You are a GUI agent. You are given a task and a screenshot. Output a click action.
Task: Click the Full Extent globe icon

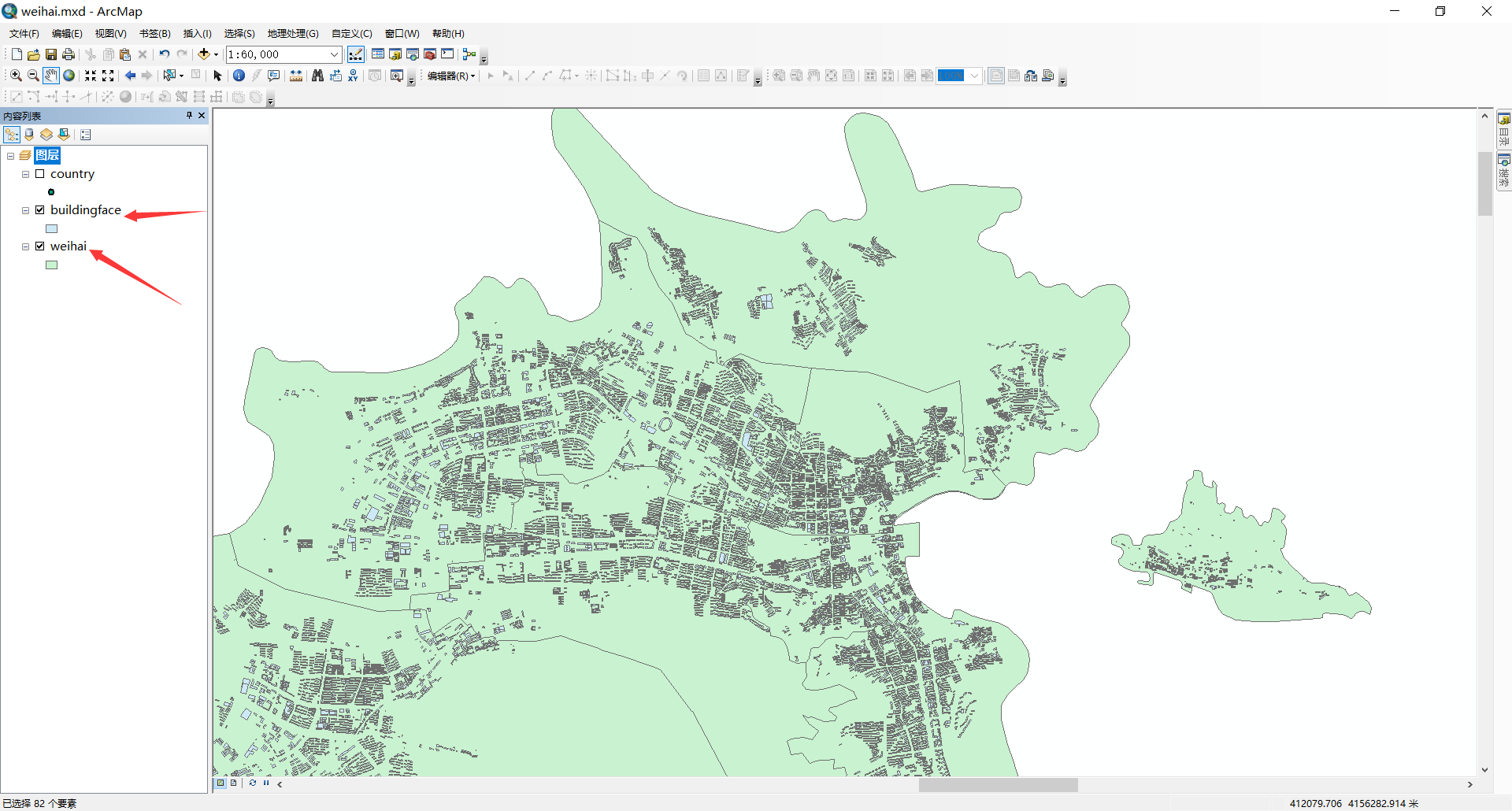(x=69, y=76)
